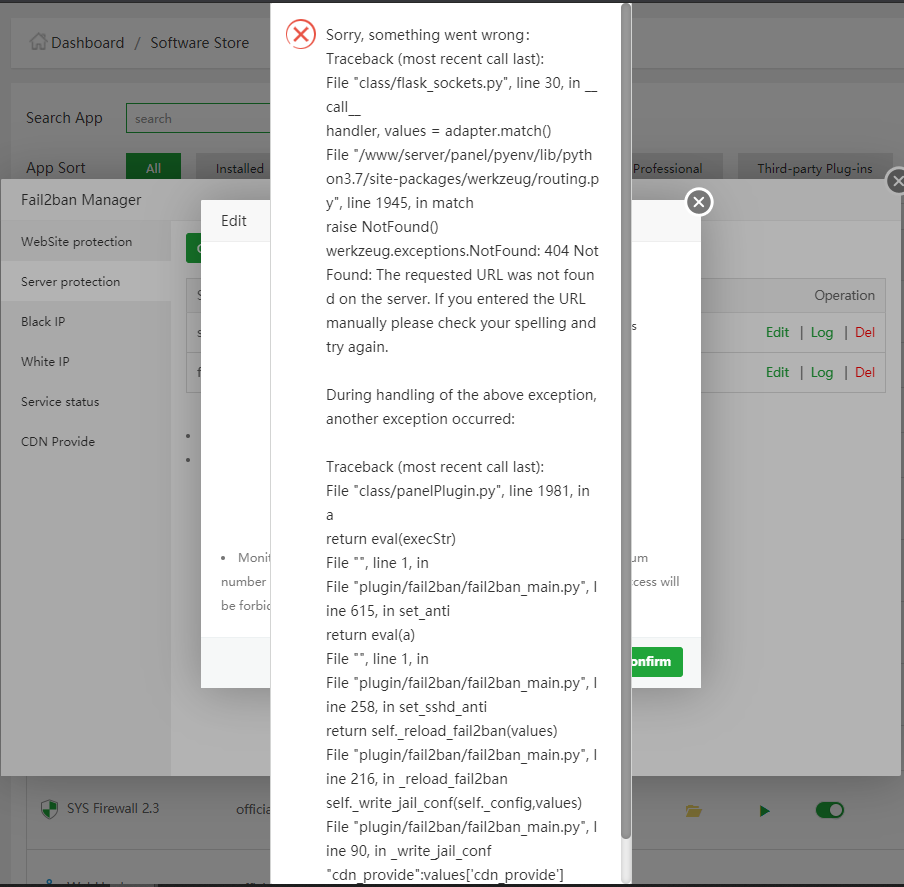
Task: Open the Software Store breadcrumb
Action: pyautogui.click(x=199, y=43)
